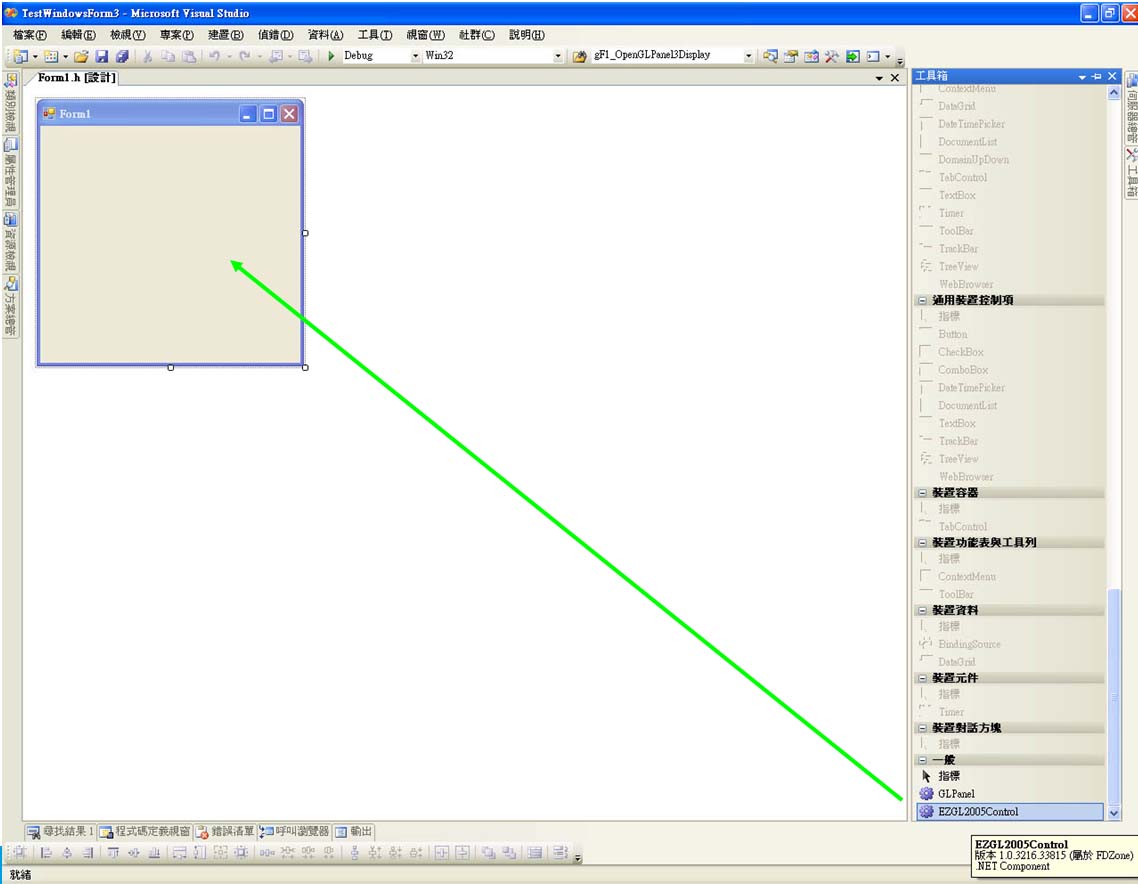This screenshot has height=884, width=1138.
Task: Select the 指標 pointer tool under 一般
Action: click(x=948, y=776)
